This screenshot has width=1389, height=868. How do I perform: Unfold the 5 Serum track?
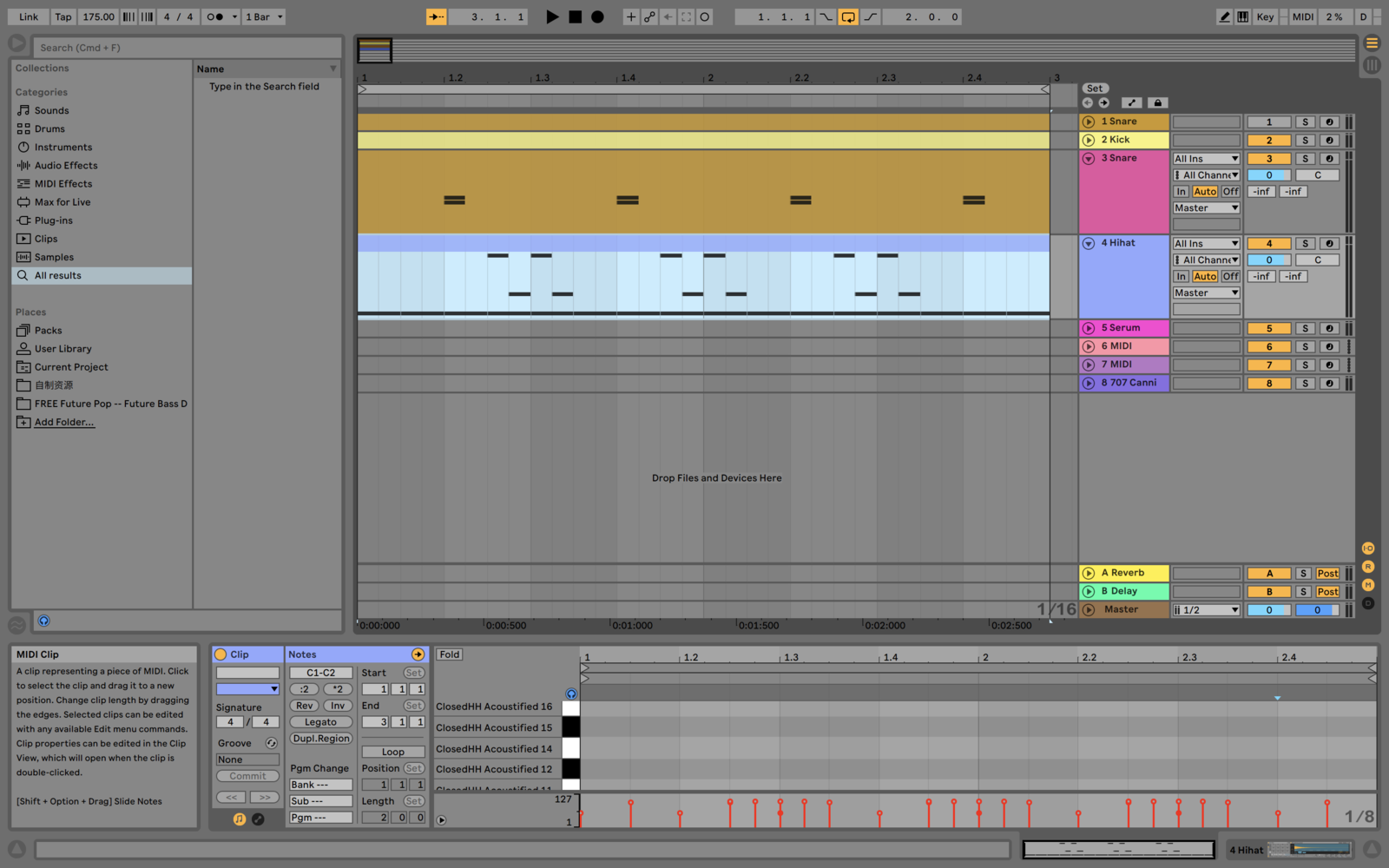click(x=1088, y=328)
